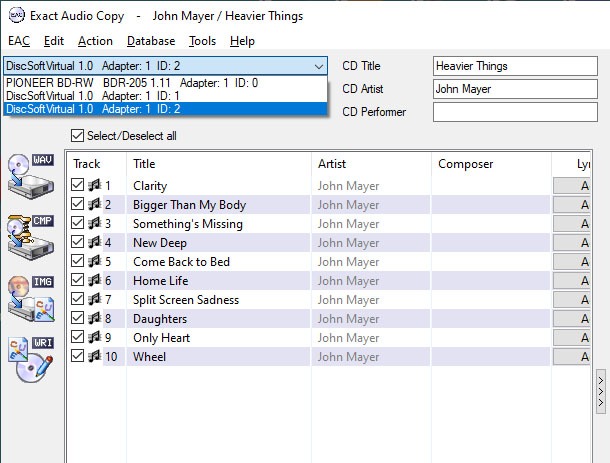Uncheck track 5 Come Back to Bed
This screenshot has width=610, height=463.
77,261
